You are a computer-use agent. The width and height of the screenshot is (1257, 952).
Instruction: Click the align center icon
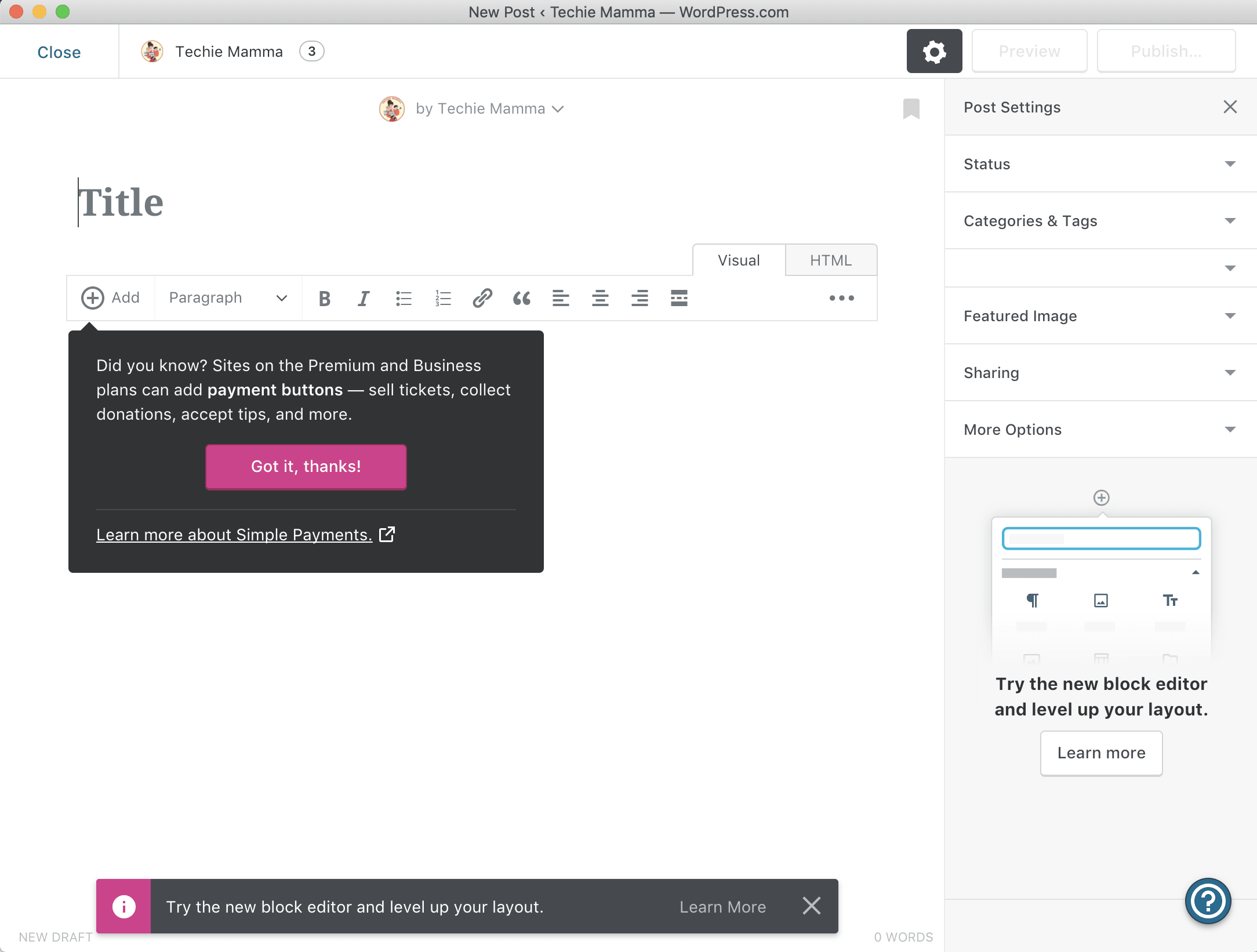click(x=599, y=297)
